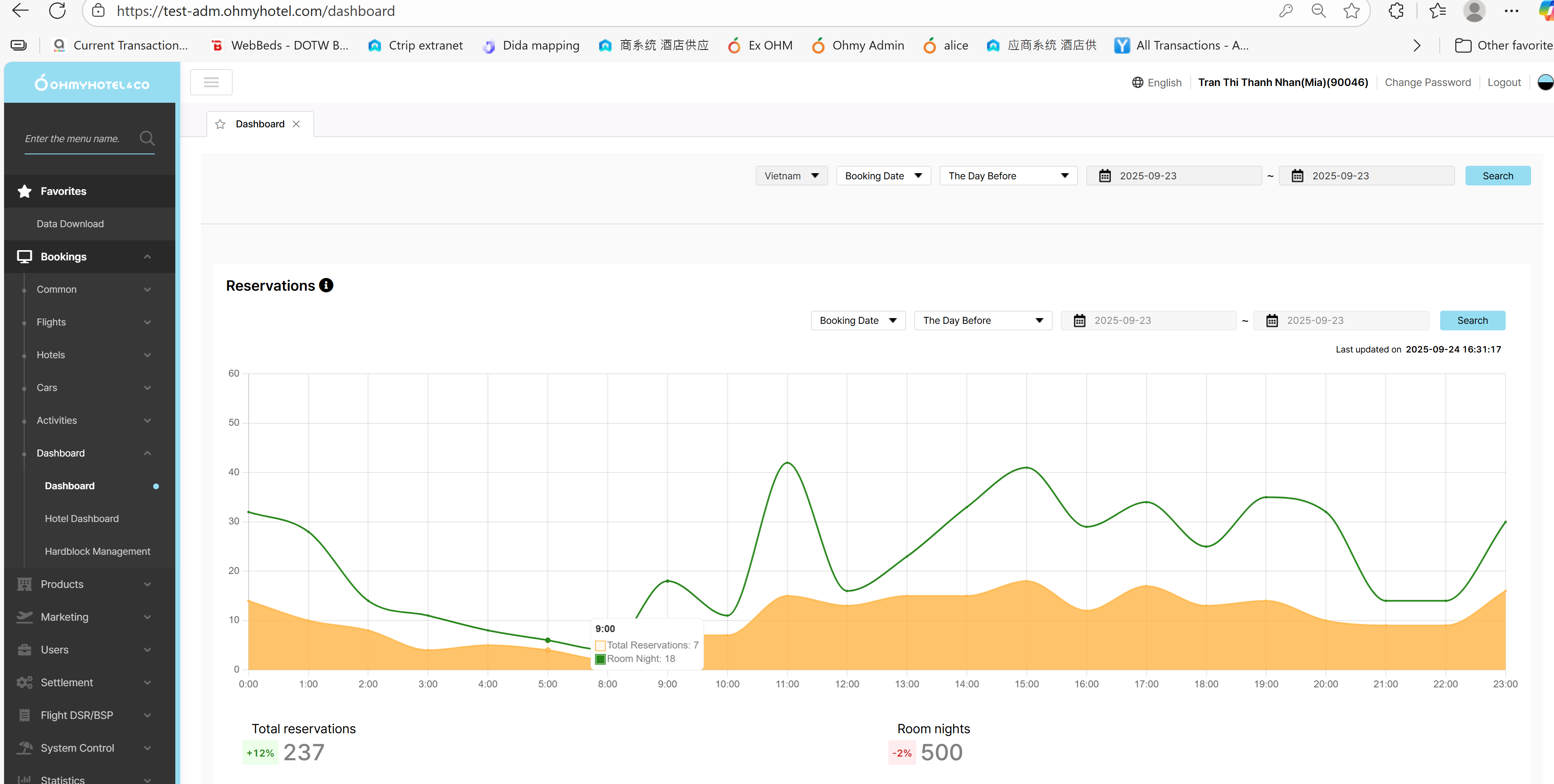1554x784 pixels.
Task: Click the menu search magnifier icon
Action: pos(147,139)
